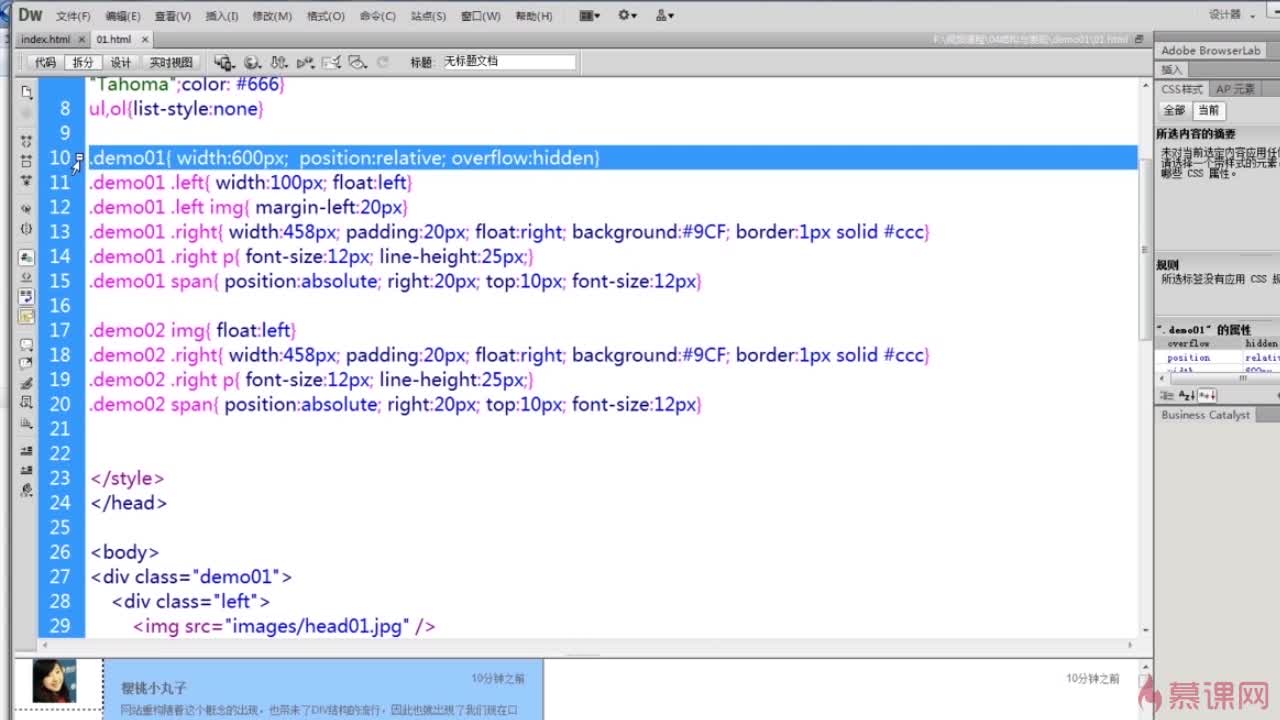1280x720 pixels.
Task: Click the collapse full tag icon
Action: click(27, 137)
